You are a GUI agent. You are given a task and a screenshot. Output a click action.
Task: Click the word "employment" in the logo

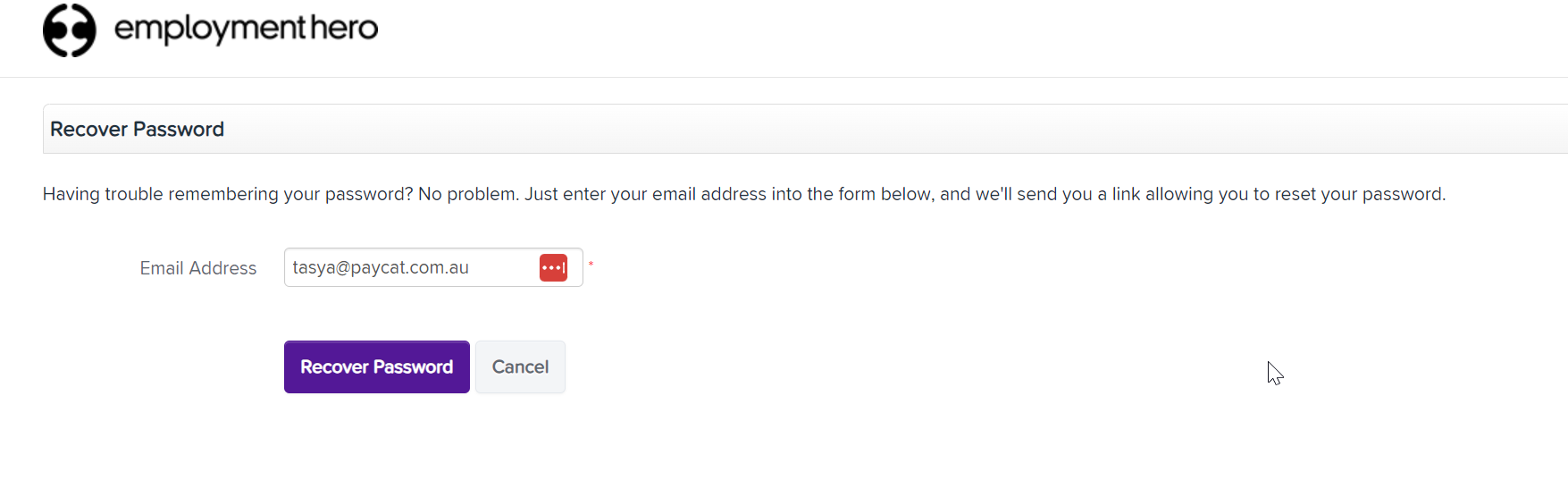[211, 29]
